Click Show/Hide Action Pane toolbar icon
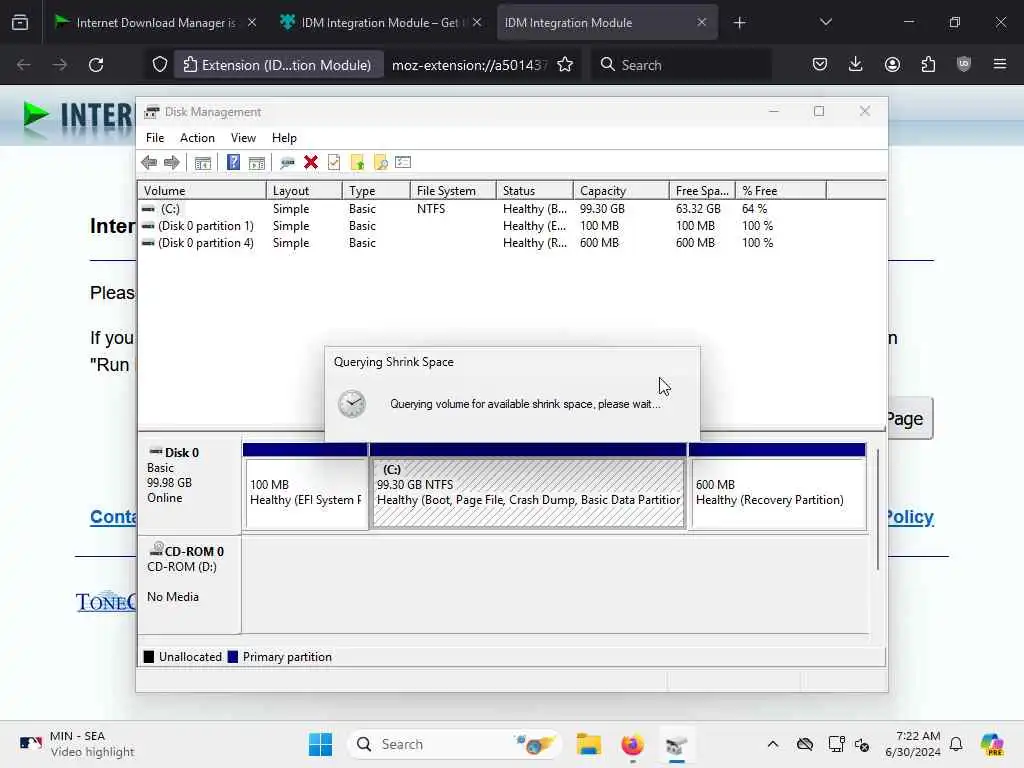Screen dimensions: 1024x768 coord(257,163)
